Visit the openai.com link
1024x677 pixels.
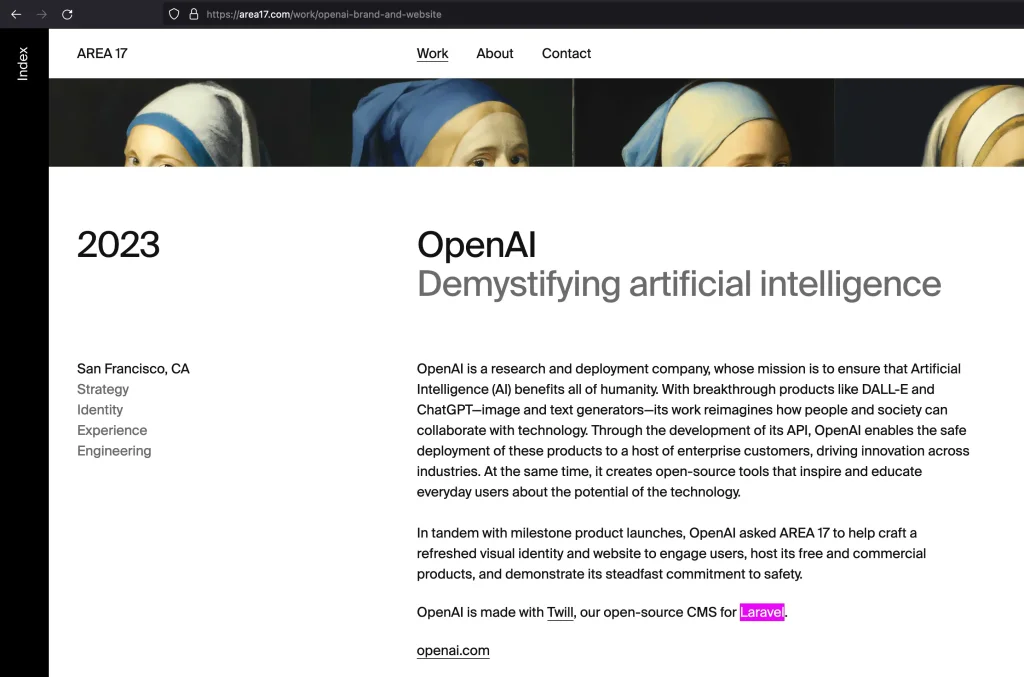point(453,650)
